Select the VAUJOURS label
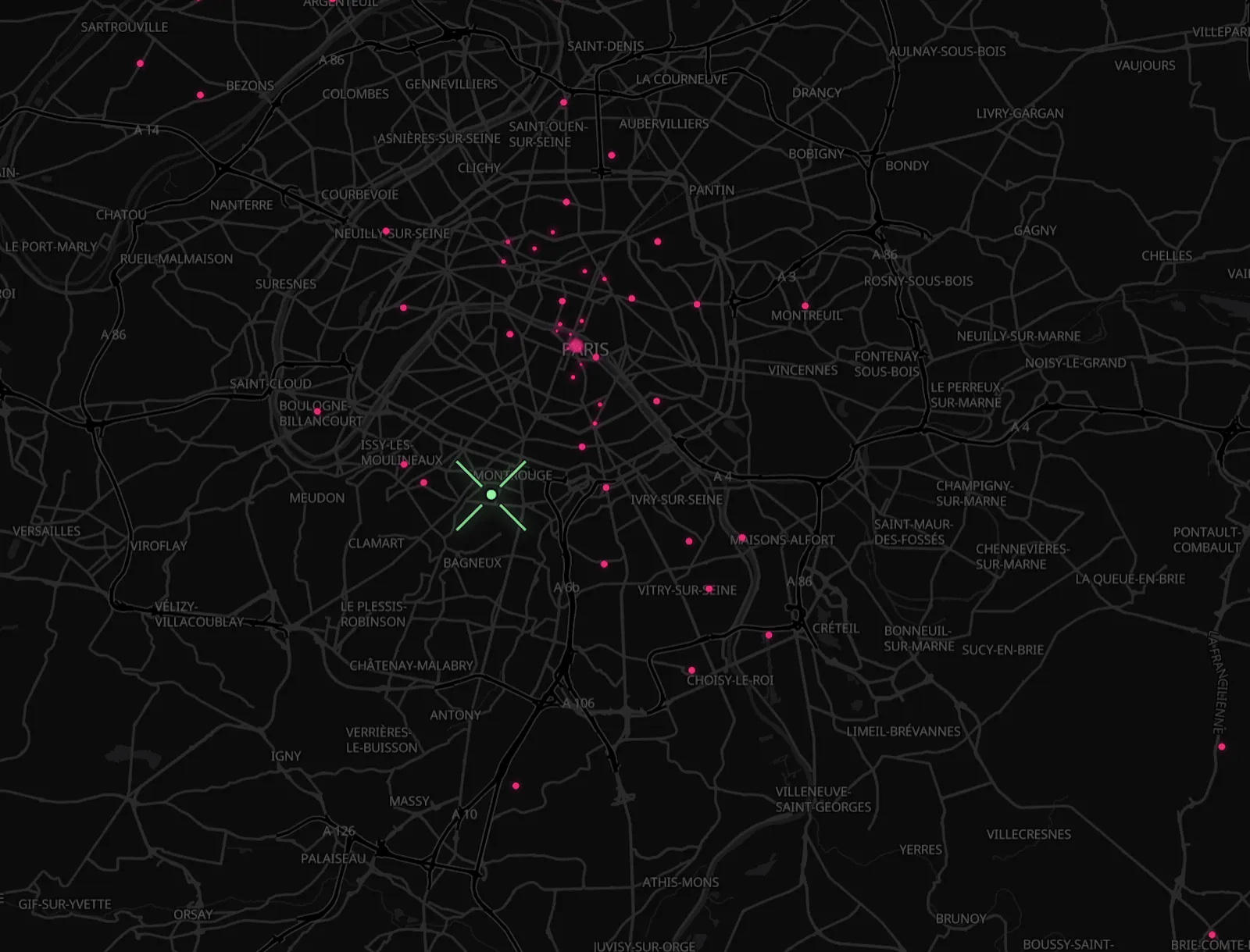The height and width of the screenshot is (952, 1250). [x=1145, y=65]
